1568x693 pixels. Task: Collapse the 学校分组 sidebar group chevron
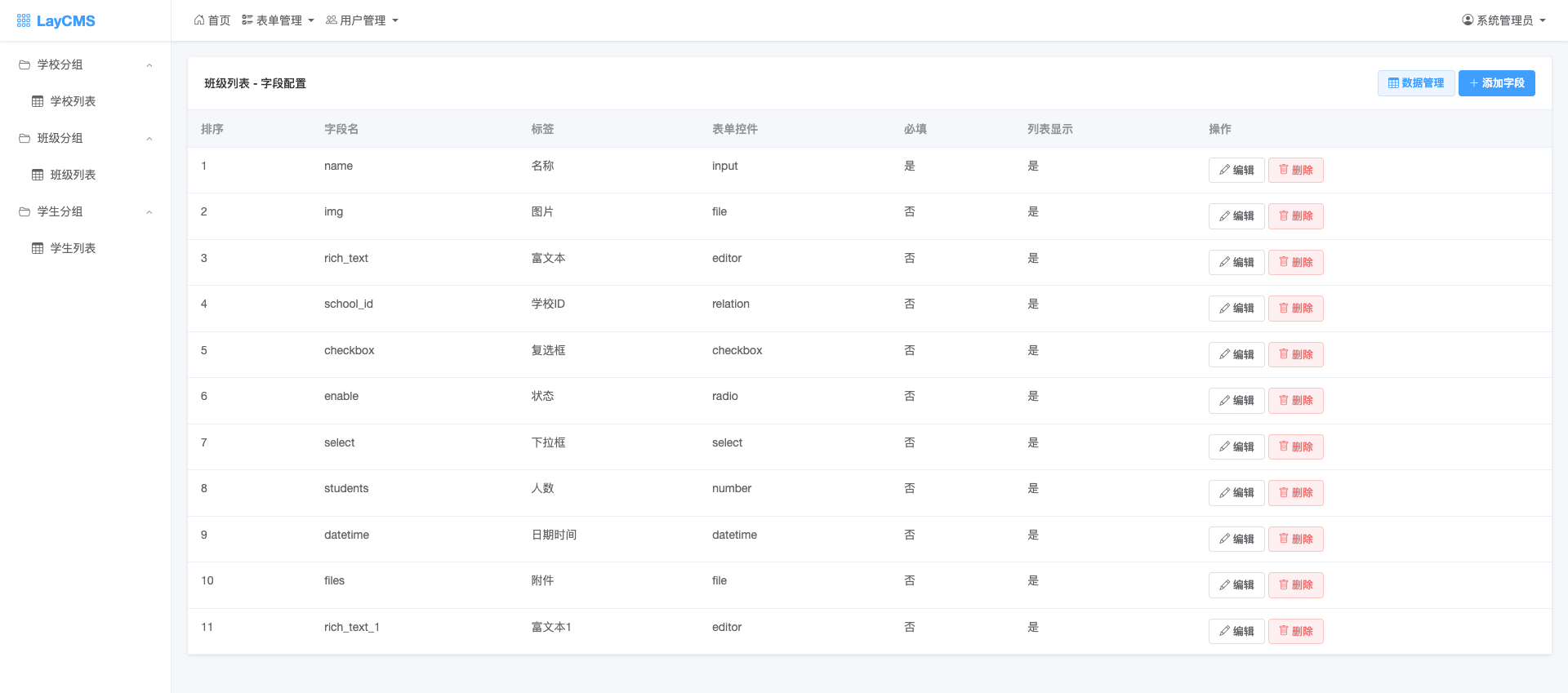tap(149, 65)
